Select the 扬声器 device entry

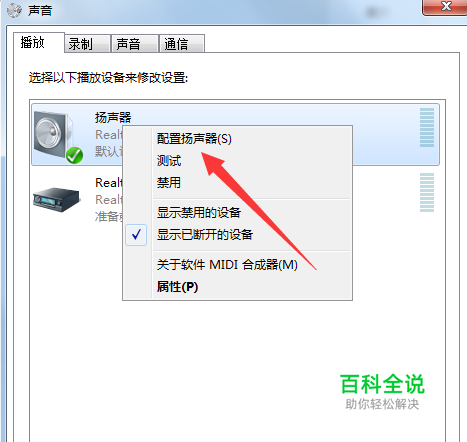tap(235, 134)
